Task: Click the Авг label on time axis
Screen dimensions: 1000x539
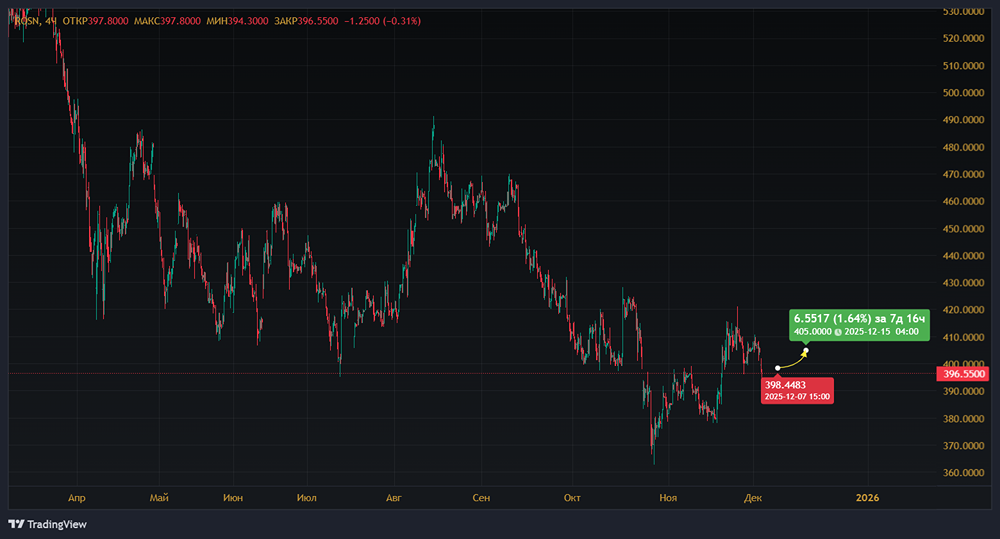Action: click(x=394, y=498)
